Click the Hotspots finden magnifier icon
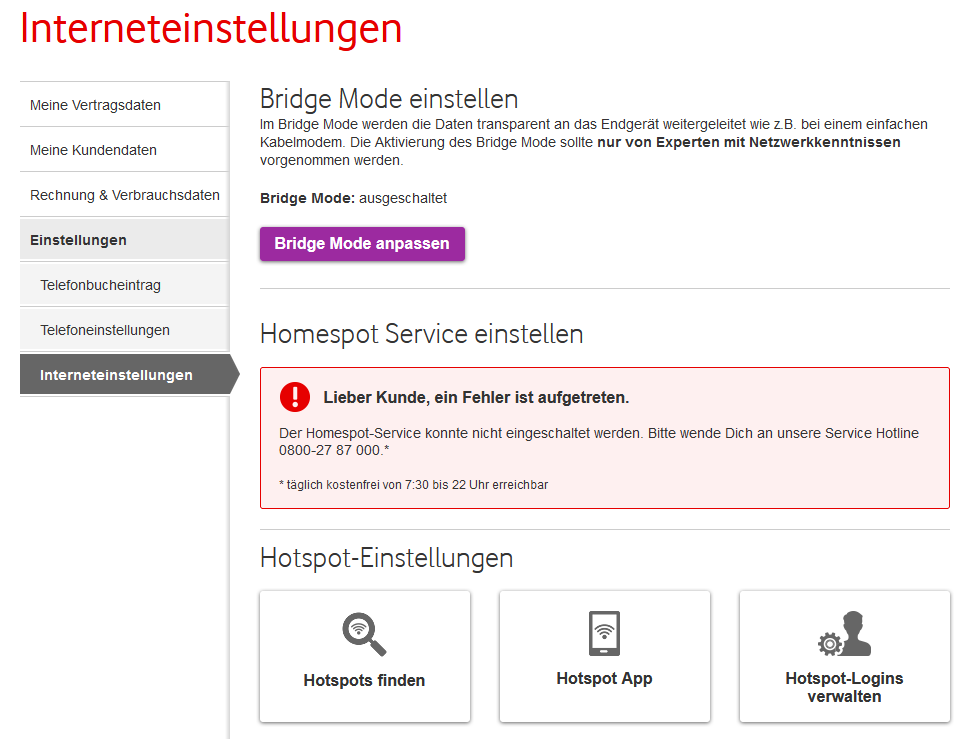This screenshot has width=973, height=739. point(364,634)
